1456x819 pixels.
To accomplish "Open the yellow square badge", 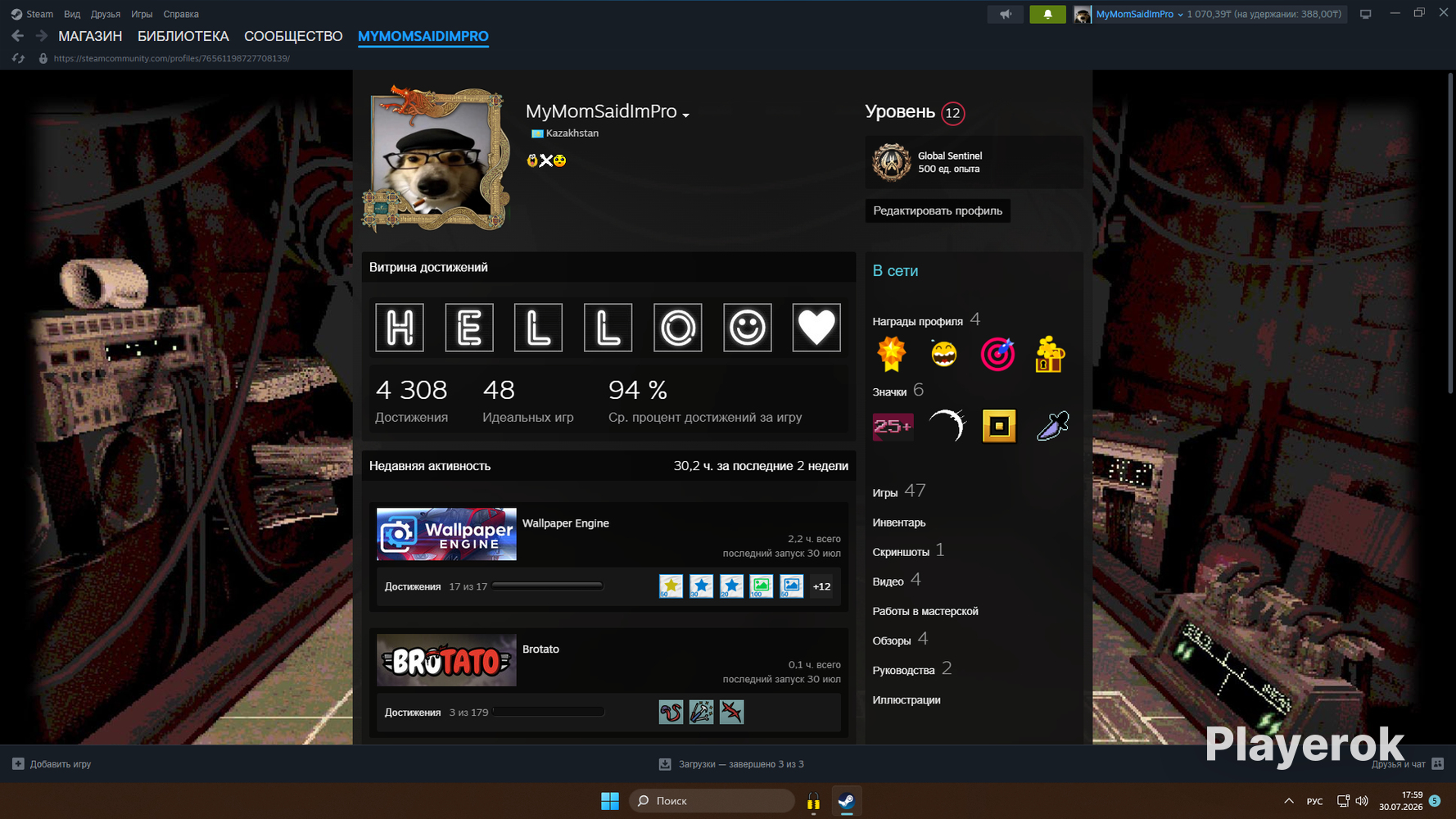I will 999,426.
